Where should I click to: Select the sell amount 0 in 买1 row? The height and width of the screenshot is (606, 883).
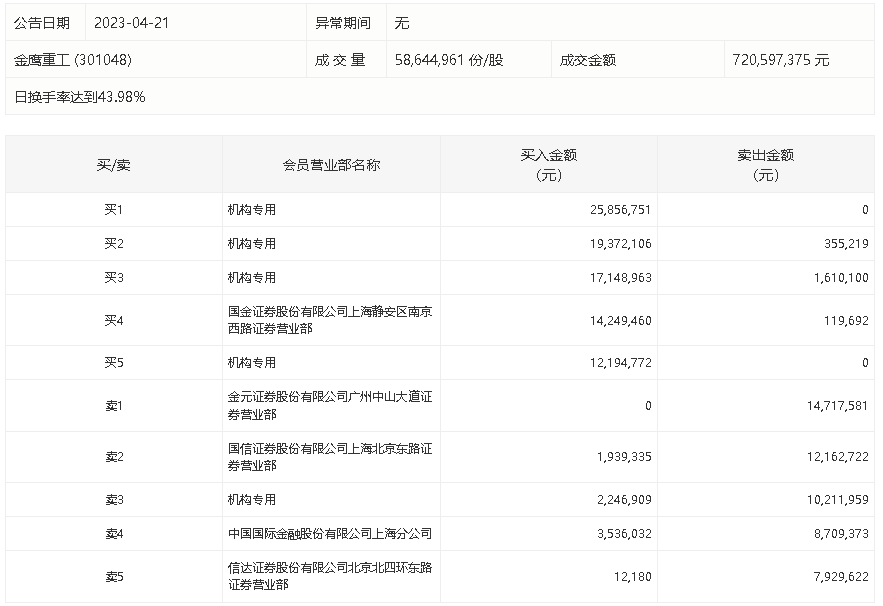click(865, 210)
